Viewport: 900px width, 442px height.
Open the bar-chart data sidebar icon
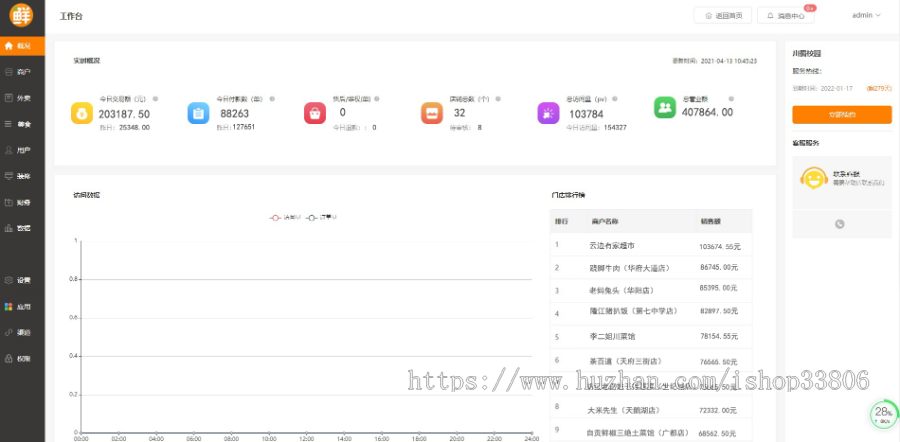pos(9,228)
